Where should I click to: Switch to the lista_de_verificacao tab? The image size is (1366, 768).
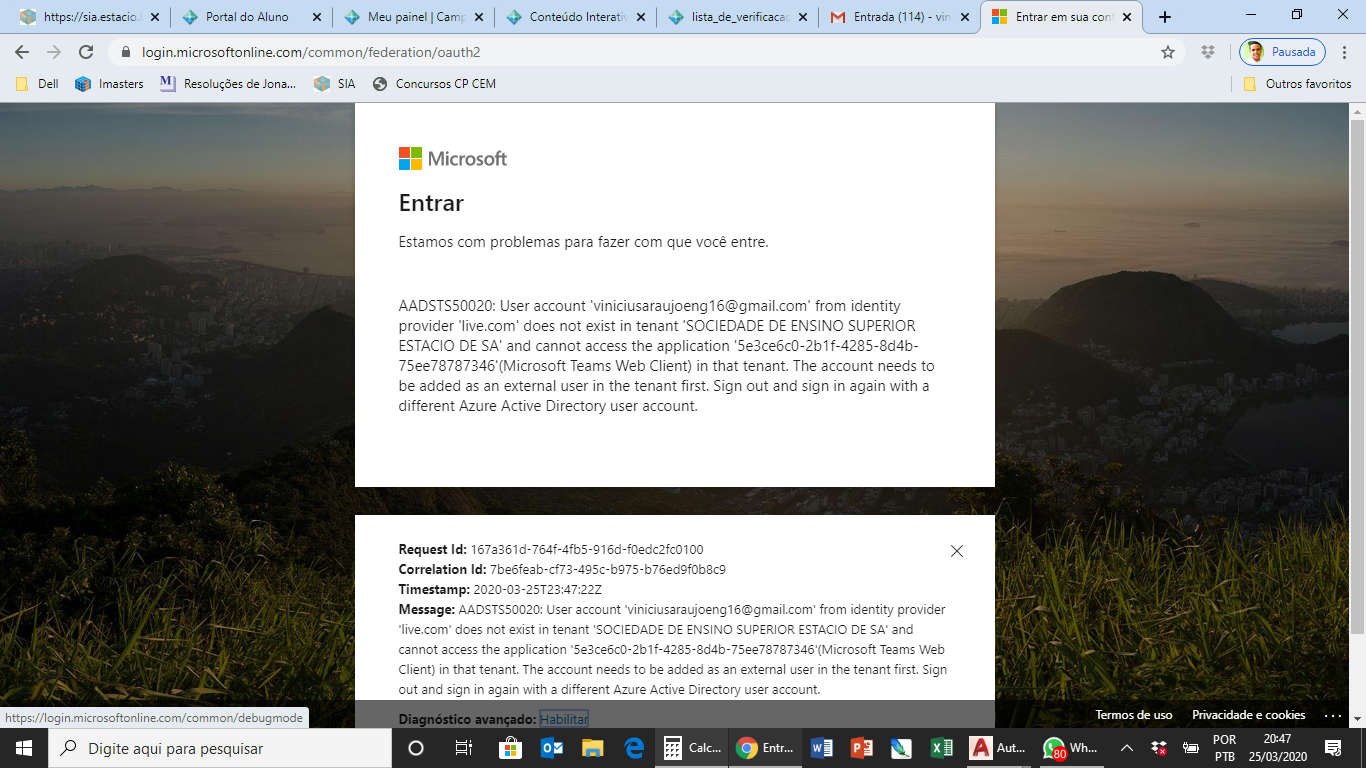[x=737, y=17]
